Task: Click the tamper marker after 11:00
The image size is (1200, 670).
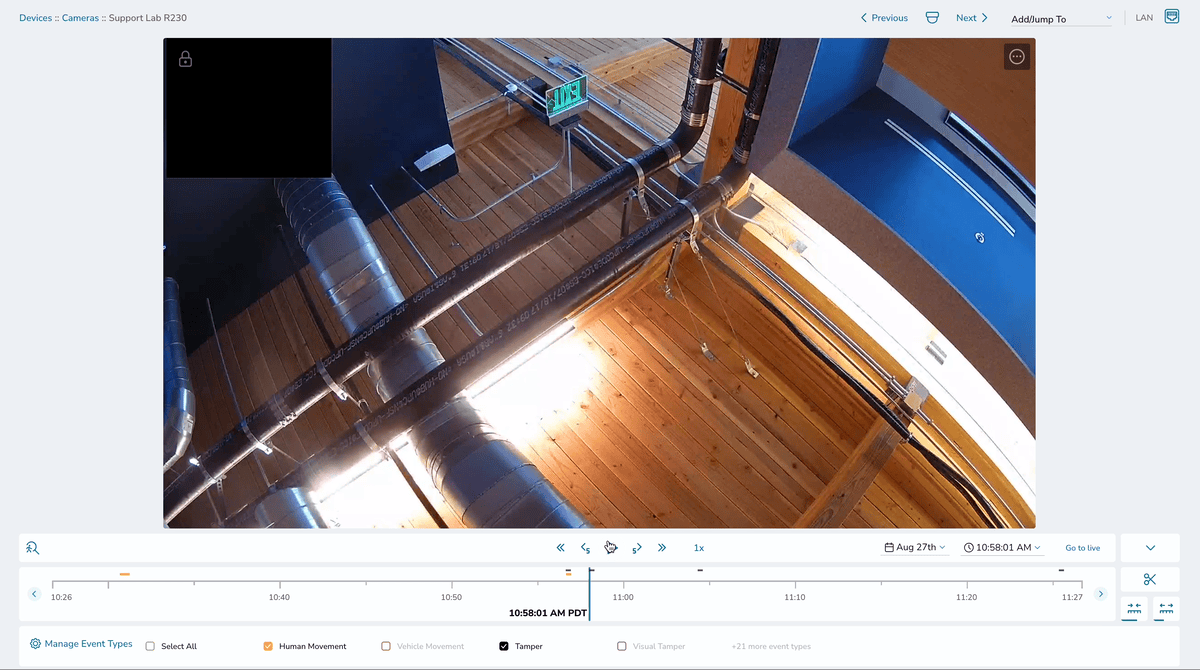Action: (x=700, y=570)
